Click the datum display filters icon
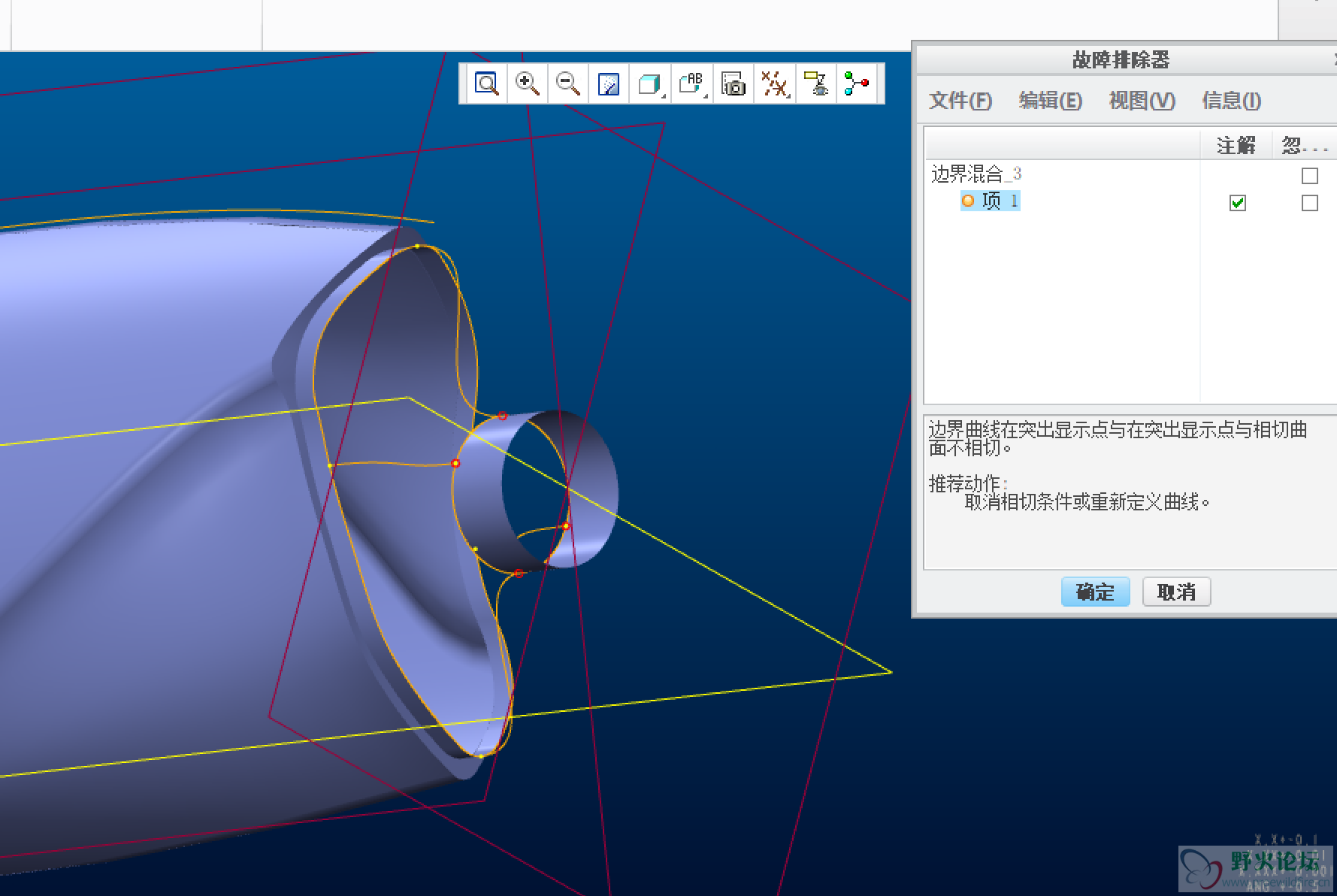 tap(773, 83)
